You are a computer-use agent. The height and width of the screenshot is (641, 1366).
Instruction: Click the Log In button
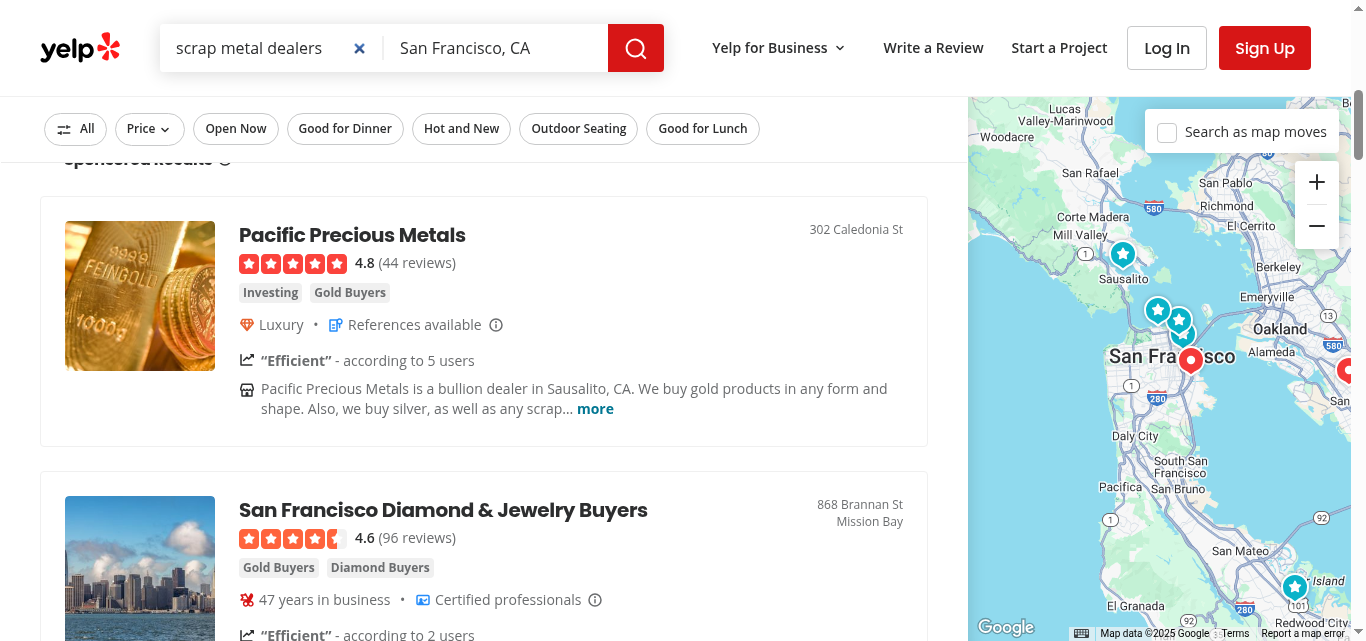click(x=1167, y=48)
